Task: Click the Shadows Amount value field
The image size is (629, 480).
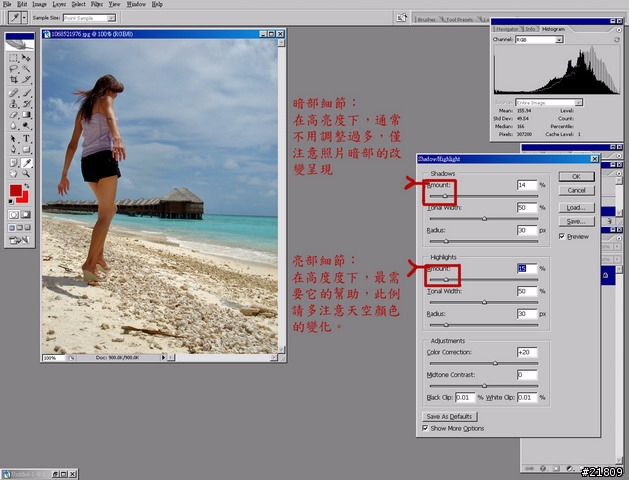Action: coord(527,185)
